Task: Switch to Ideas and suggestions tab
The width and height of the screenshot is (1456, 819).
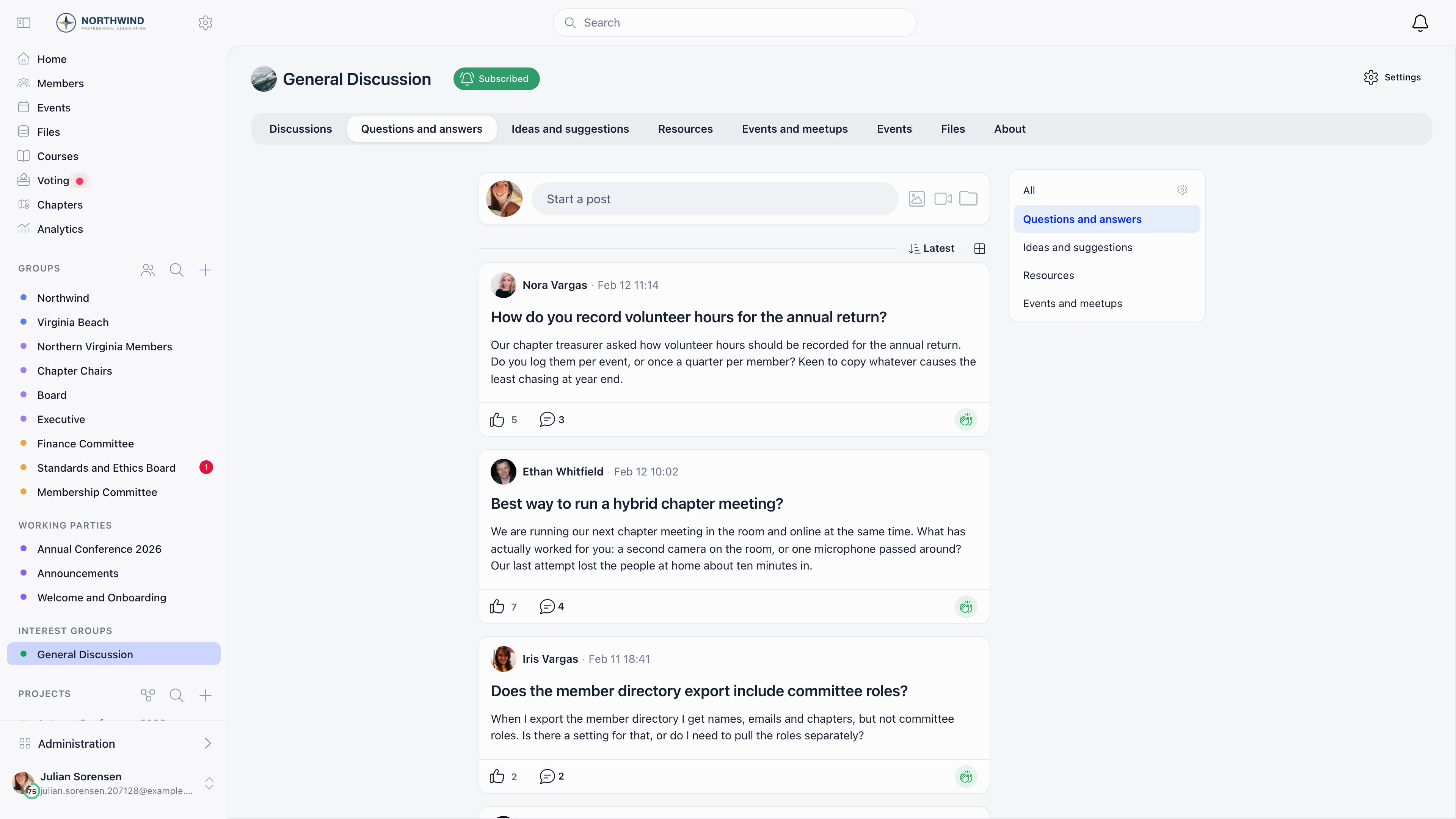Action: 570,129
